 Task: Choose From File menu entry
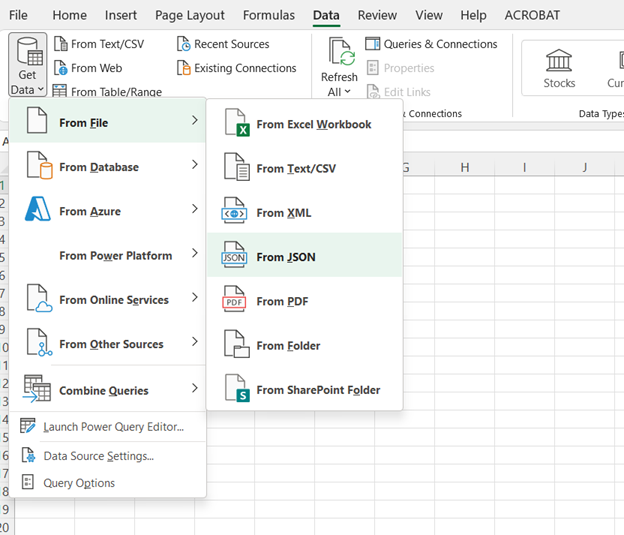[x=107, y=121]
